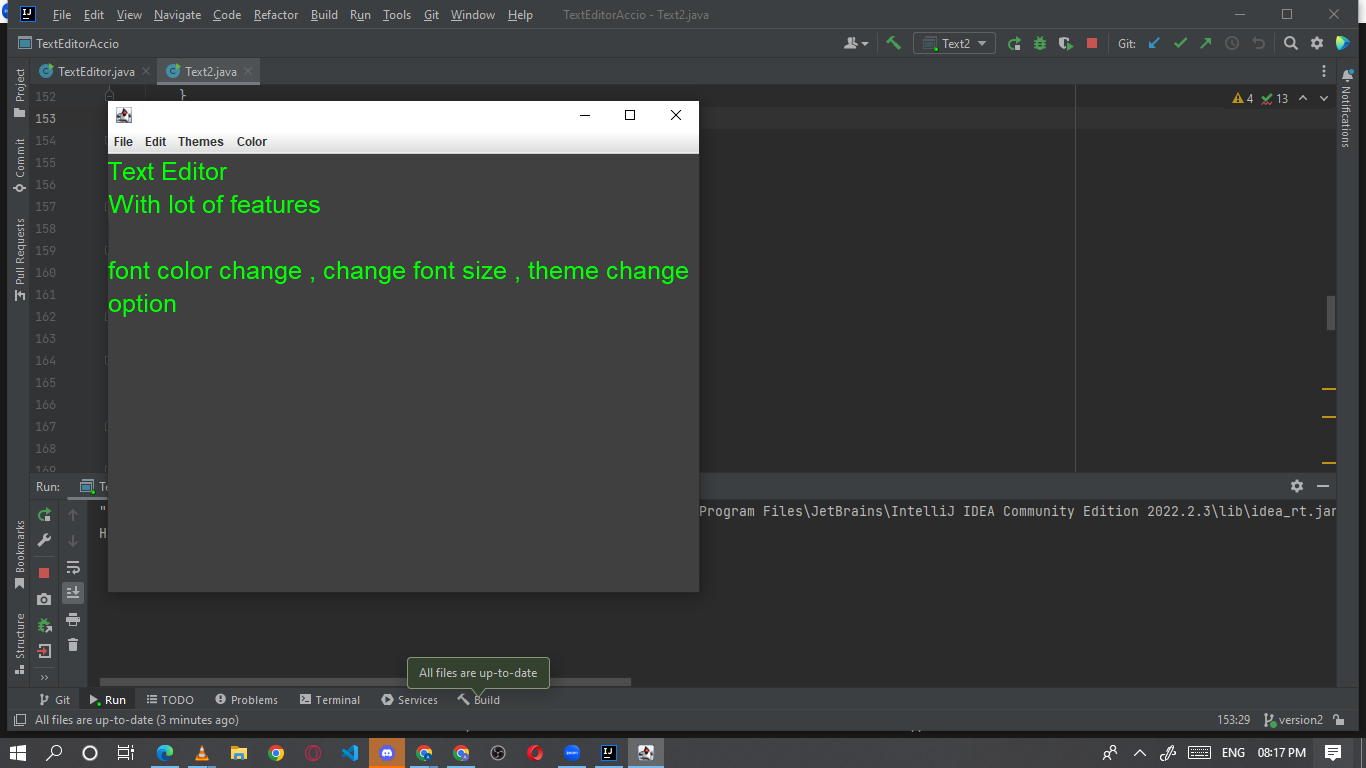Open the Terminal tool window

(x=329, y=699)
